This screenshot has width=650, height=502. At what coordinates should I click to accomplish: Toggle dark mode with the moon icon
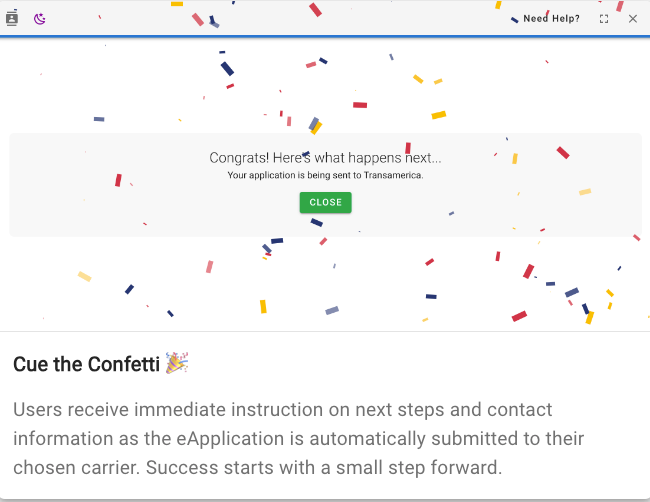[x=39, y=18]
